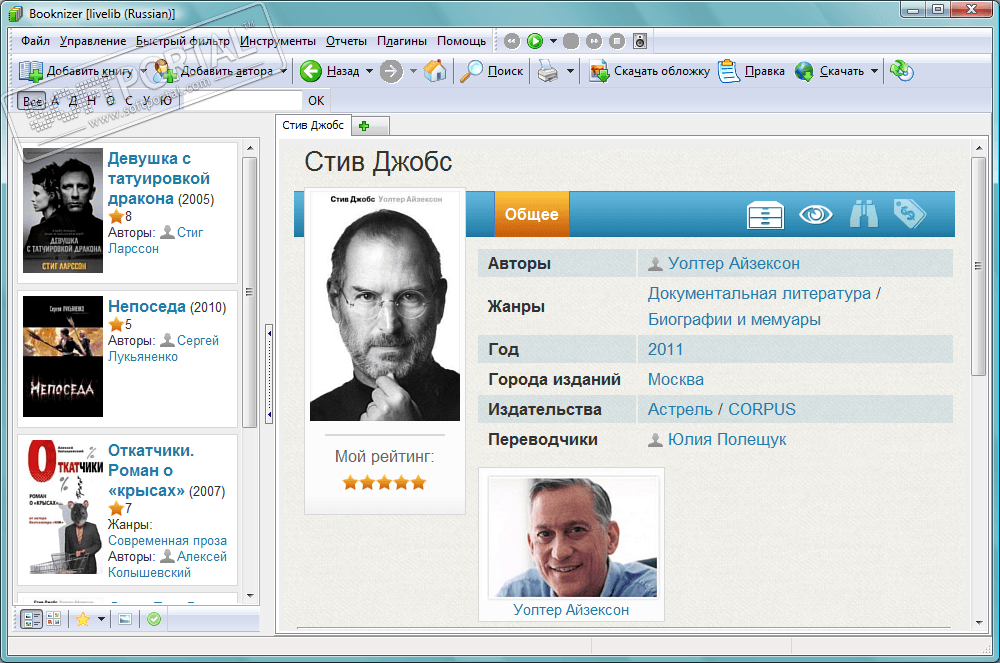Screen dimensions: 1000x663
Task: Open the star rating filter dropdown
Action: (101, 619)
